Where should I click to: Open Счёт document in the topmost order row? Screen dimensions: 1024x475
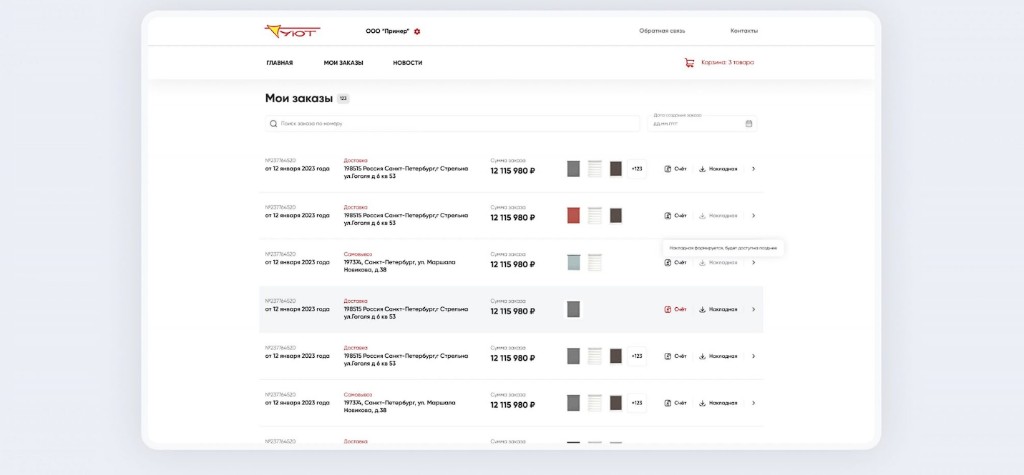pos(676,169)
